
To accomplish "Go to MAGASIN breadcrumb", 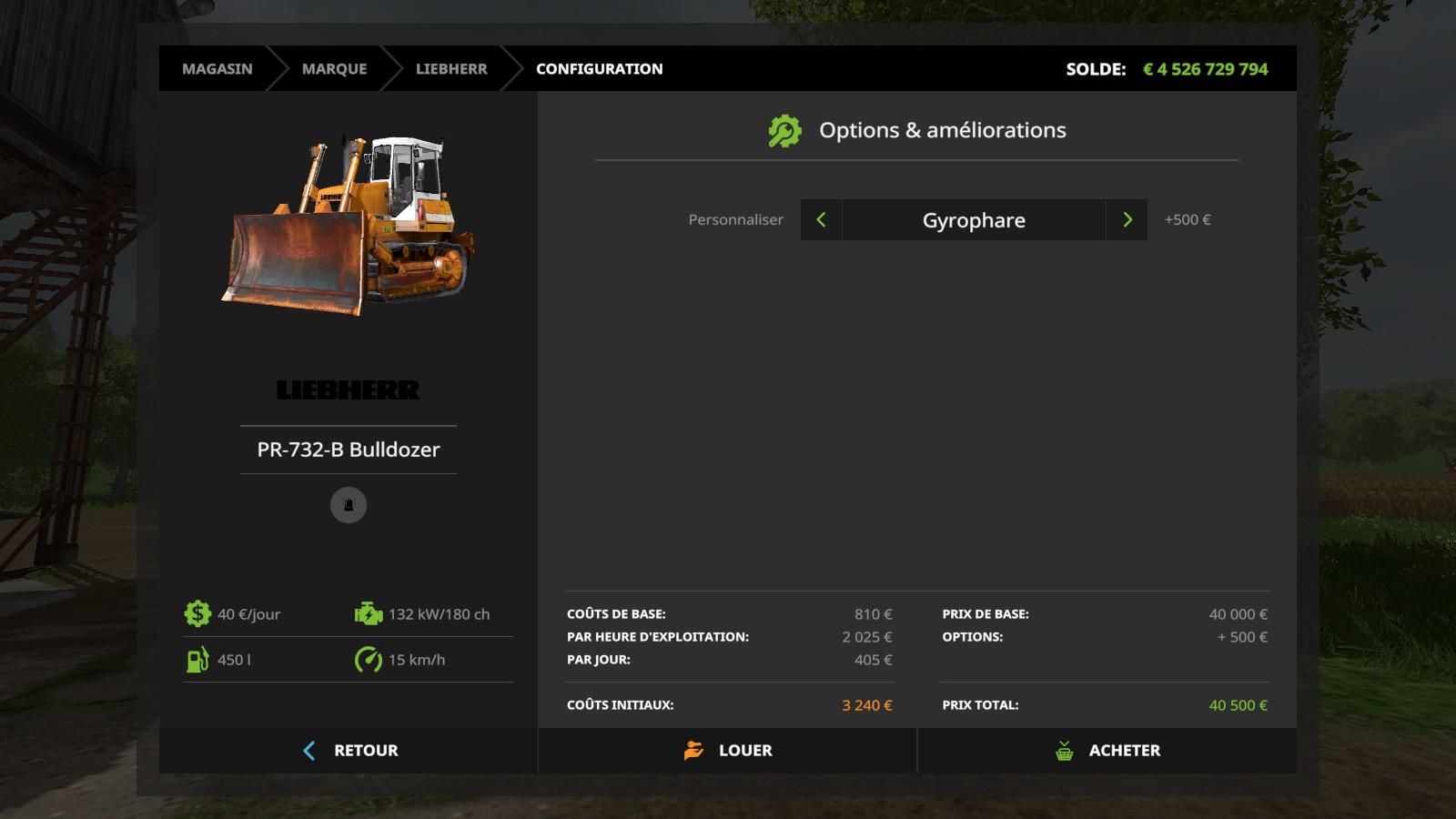I will tap(217, 69).
